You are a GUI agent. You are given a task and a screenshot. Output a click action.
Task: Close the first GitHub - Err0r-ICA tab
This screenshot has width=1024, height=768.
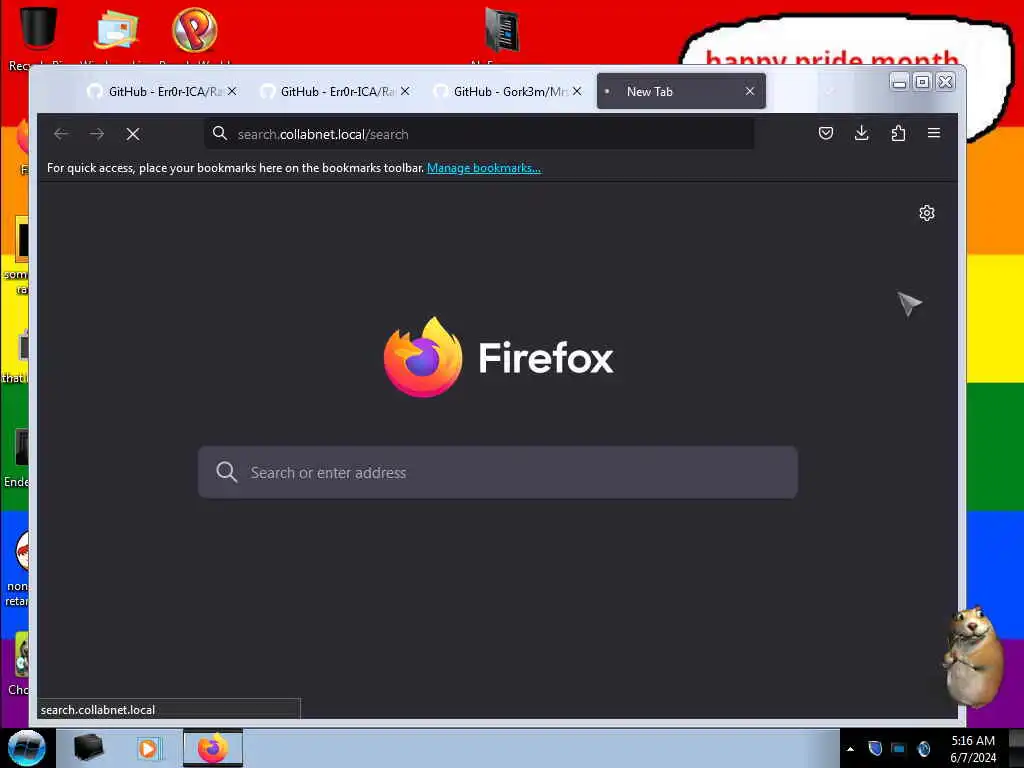point(232,91)
